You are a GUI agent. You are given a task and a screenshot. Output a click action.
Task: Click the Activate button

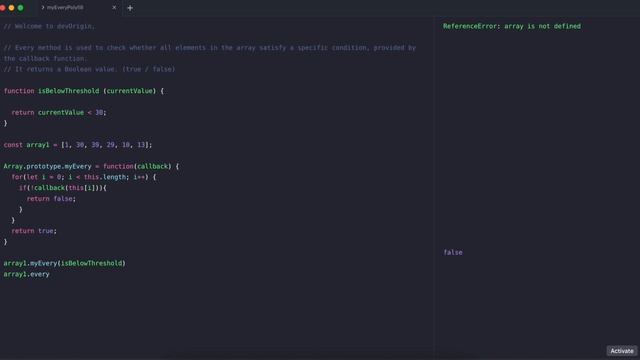point(622,351)
